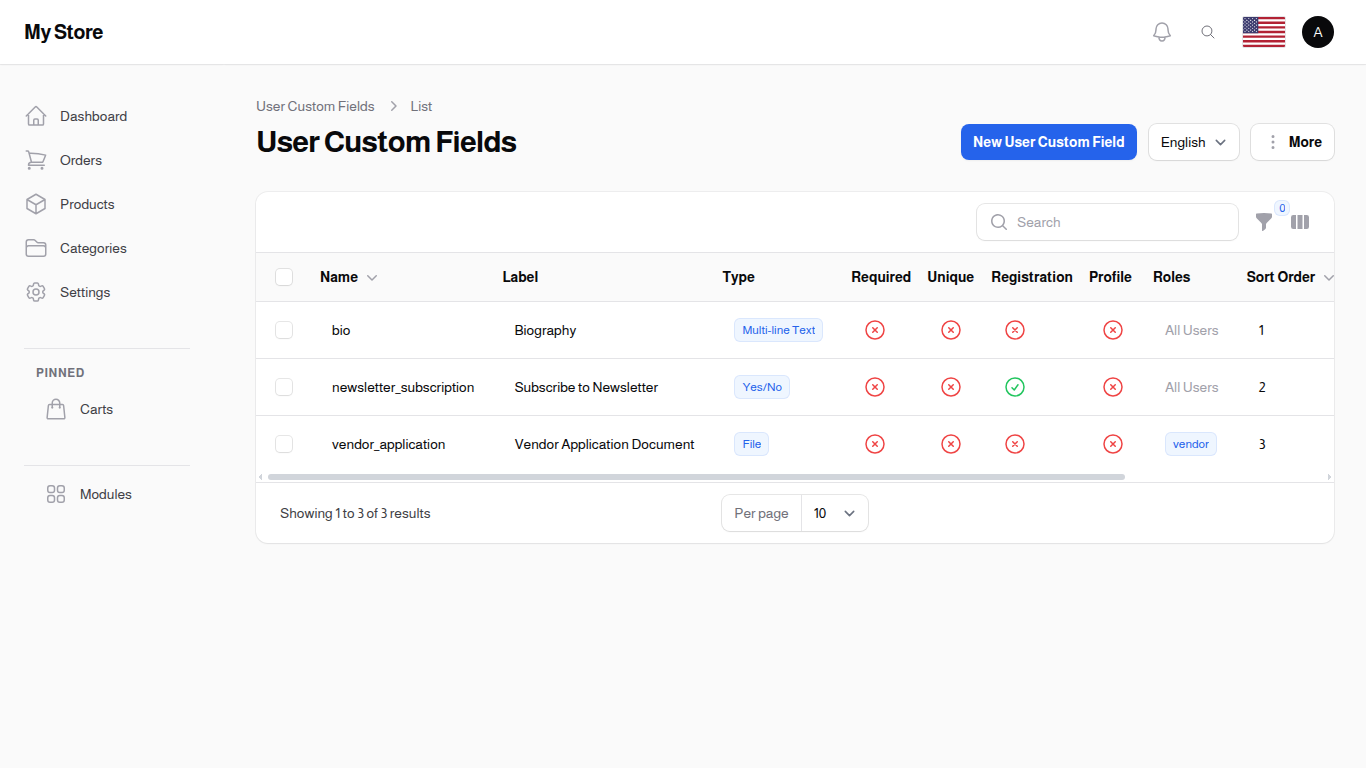Viewport: 1366px width, 768px height.
Task: Select the checkbox for the bio row
Action: click(x=284, y=330)
